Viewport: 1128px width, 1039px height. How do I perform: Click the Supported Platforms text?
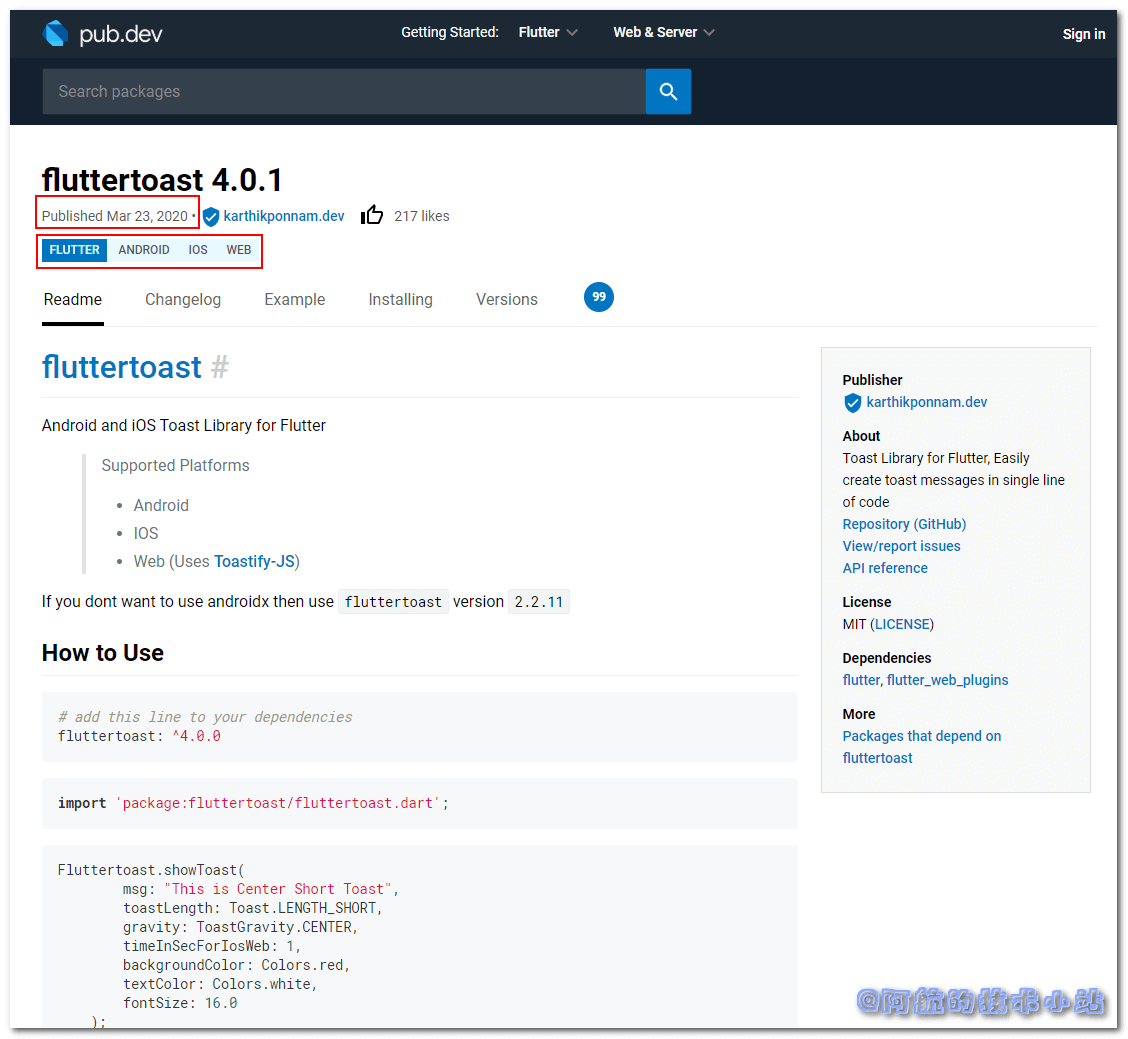[176, 466]
